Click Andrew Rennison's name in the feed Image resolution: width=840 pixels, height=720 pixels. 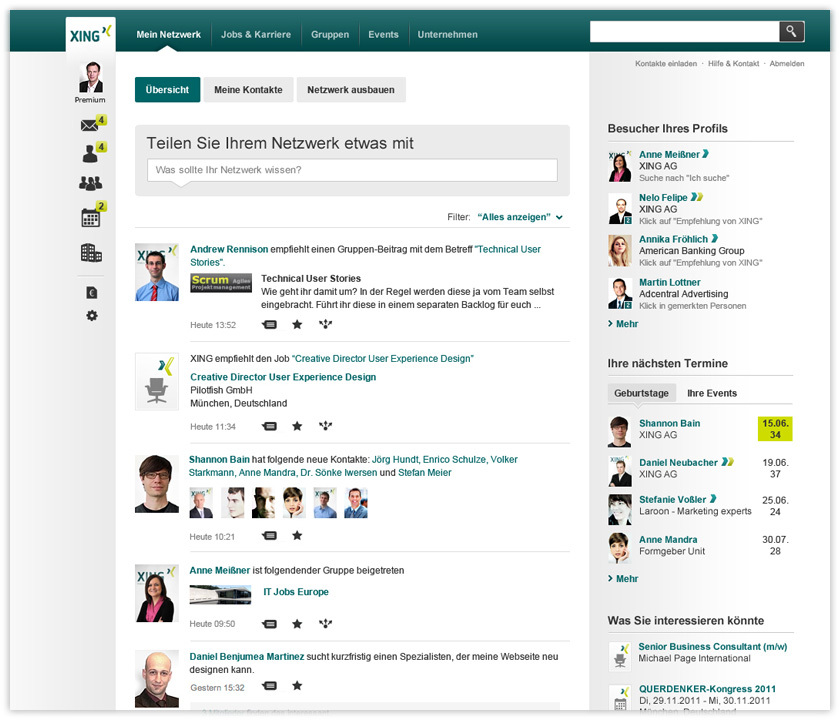[229, 249]
